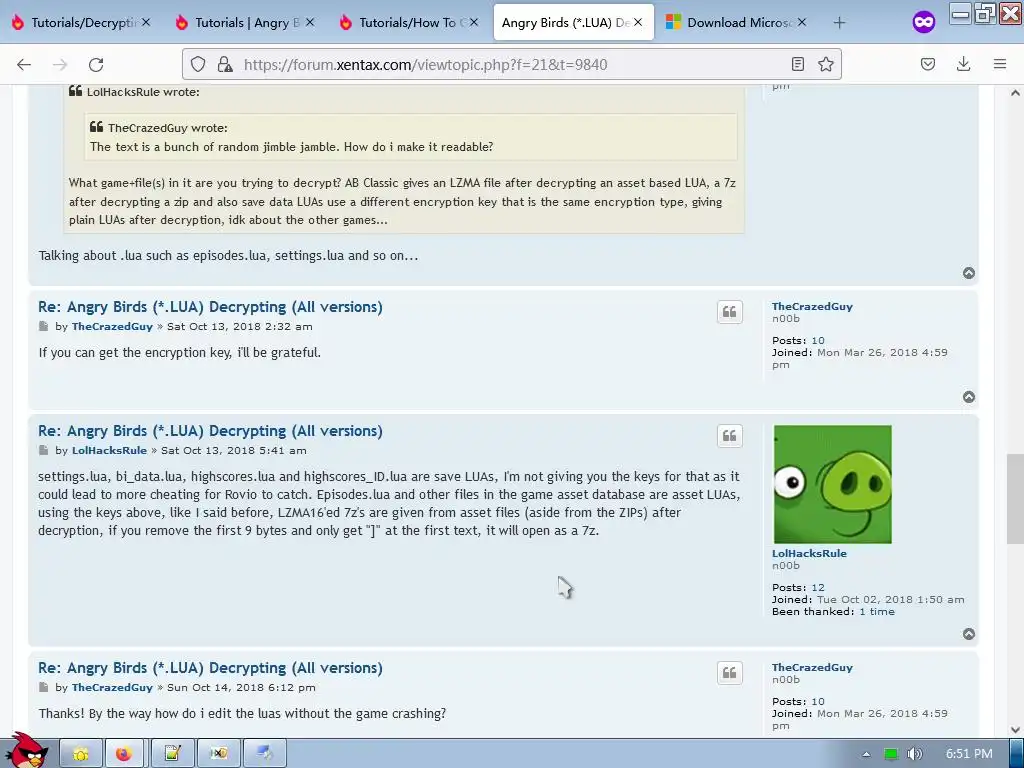
Task: Click the site security padlock icon
Action: pyautogui.click(x=225, y=64)
